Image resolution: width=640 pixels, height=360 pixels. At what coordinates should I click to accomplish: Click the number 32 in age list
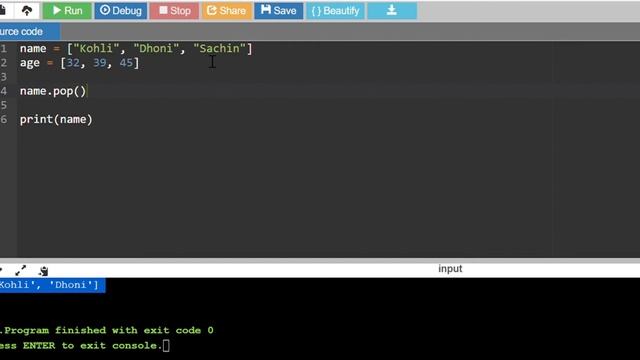(73, 63)
